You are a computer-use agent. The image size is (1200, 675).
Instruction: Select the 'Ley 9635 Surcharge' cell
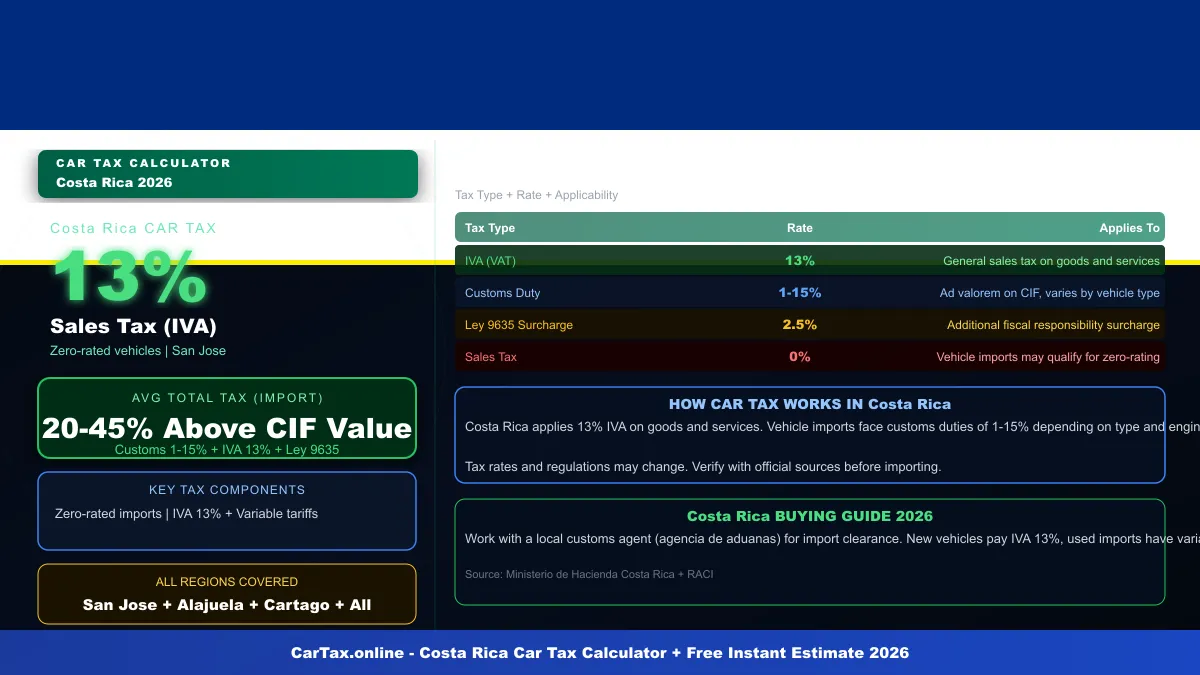click(x=519, y=325)
